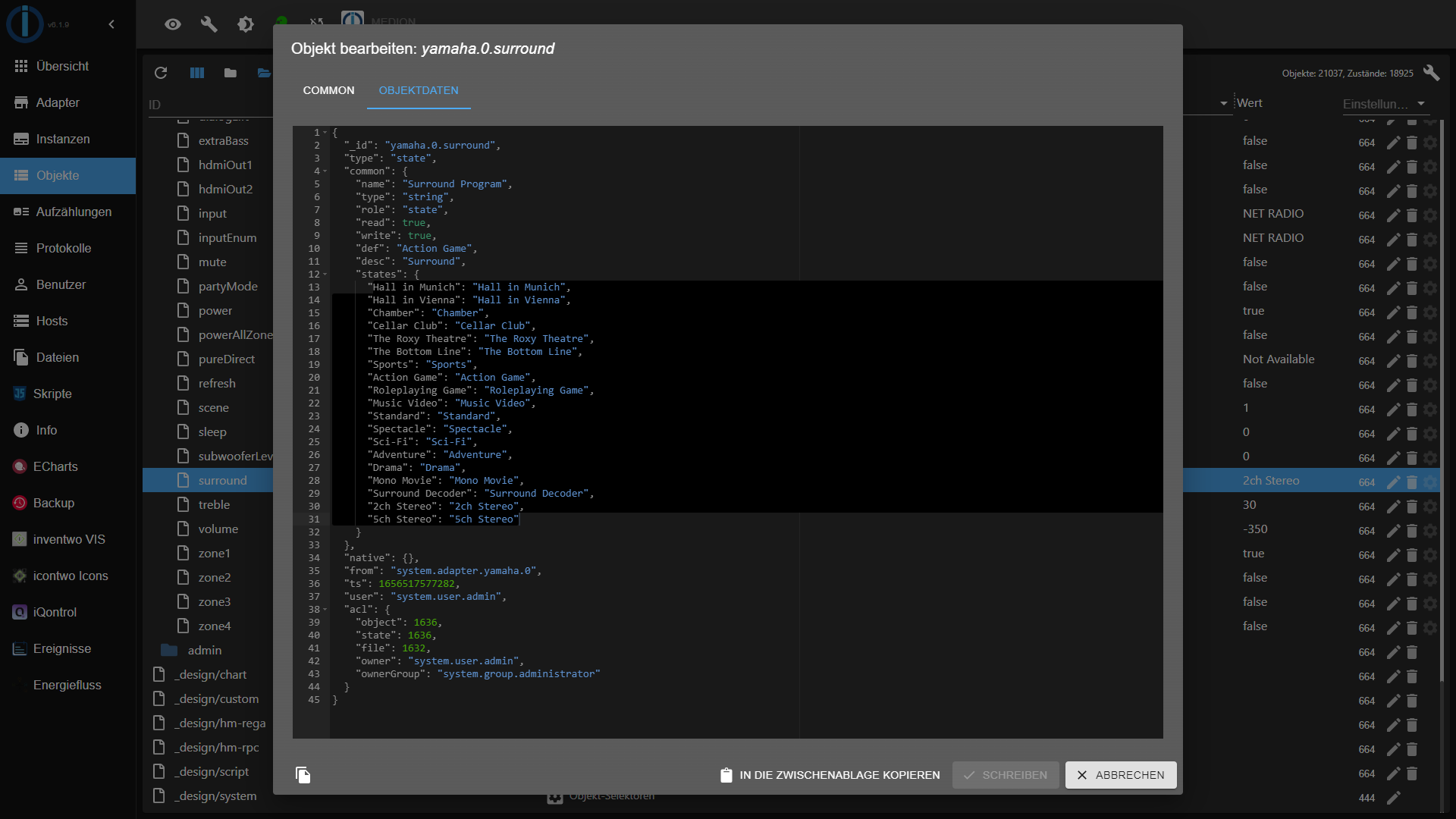Image resolution: width=1456 pixels, height=819 pixels.
Task: Click the ABBRECHEN button
Action: pos(1121,775)
